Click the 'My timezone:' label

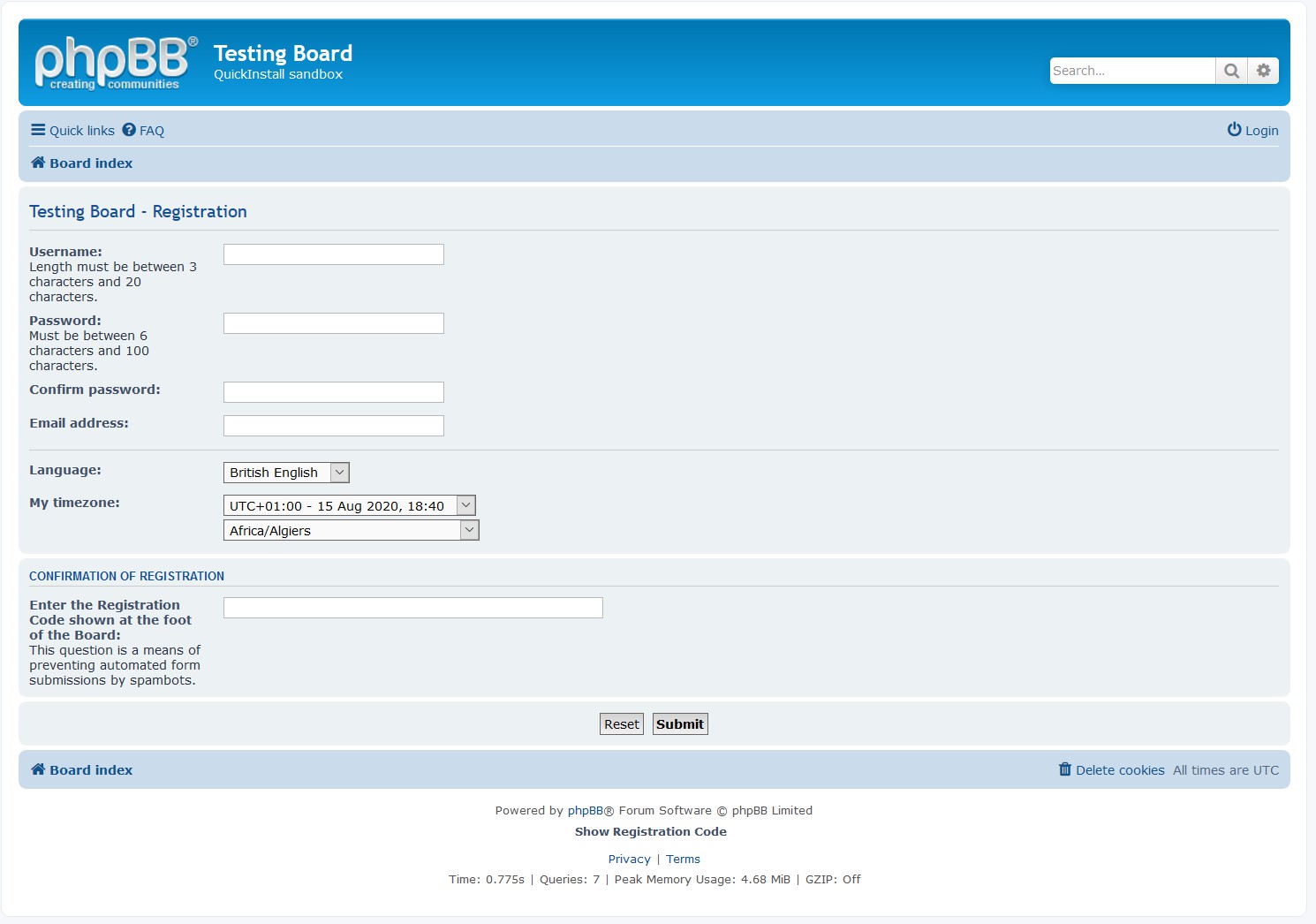(74, 503)
